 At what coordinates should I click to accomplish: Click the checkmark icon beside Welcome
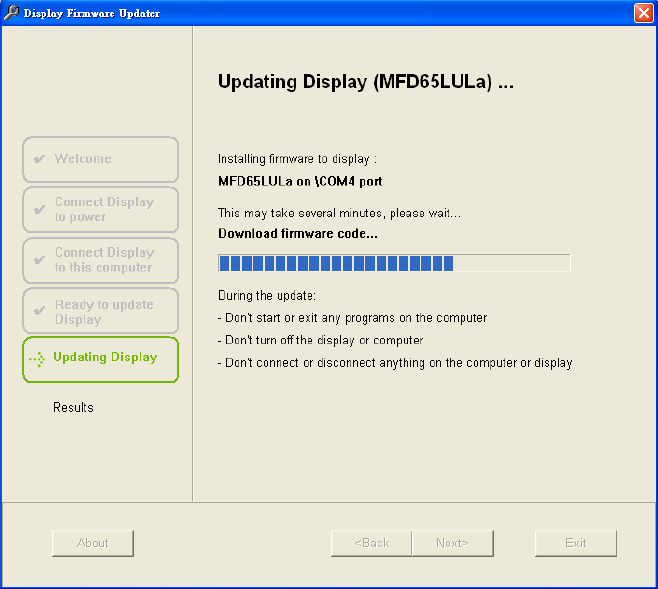tap(39, 159)
